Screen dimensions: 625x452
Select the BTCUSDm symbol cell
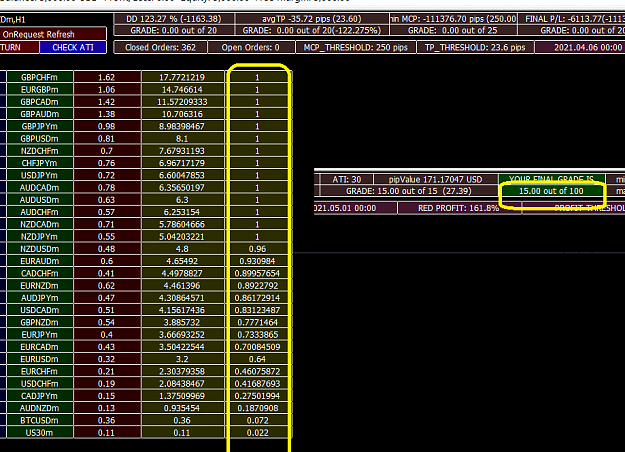[x=40, y=421]
